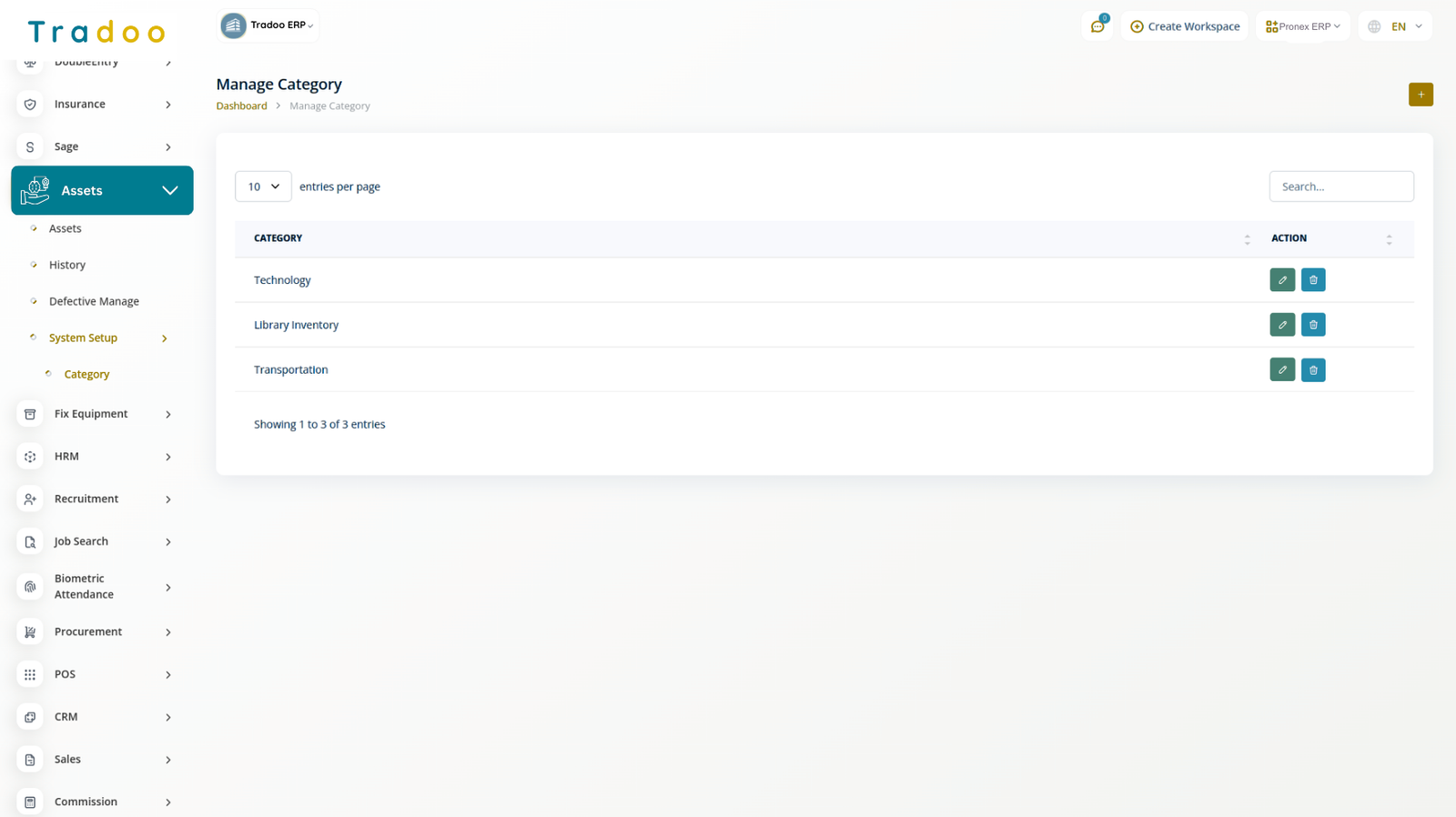Sort table by the Category column header
Viewport: 1456px width, 817px height.
click(278, 238)
